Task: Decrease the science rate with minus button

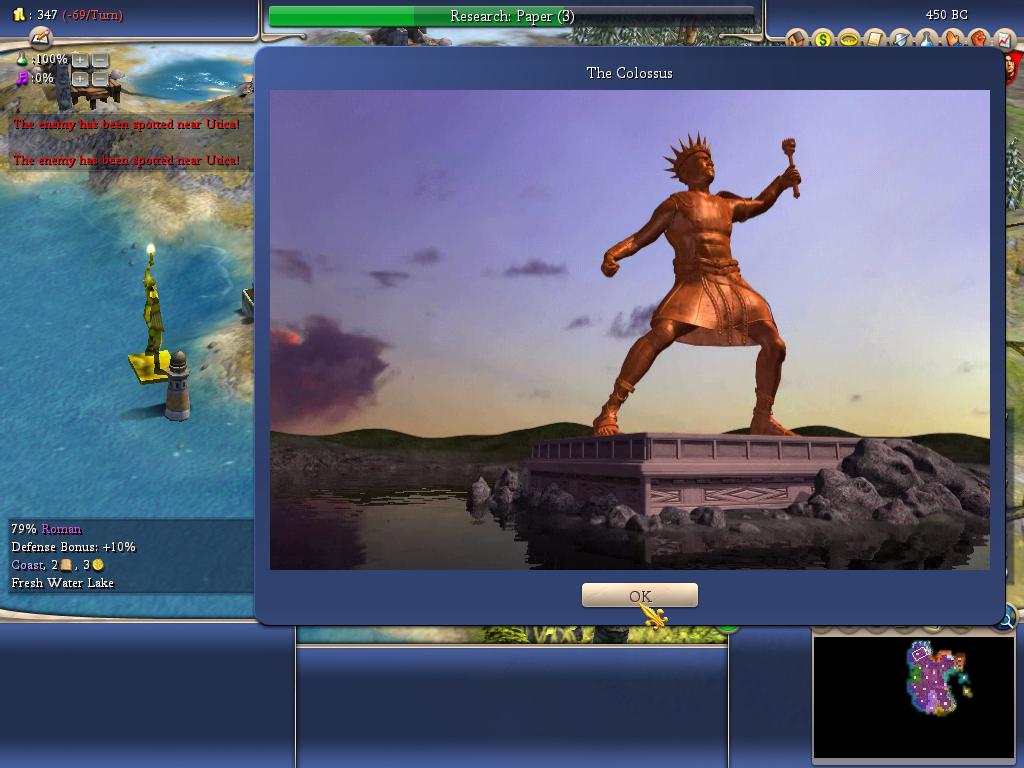Action: (99, 60)
